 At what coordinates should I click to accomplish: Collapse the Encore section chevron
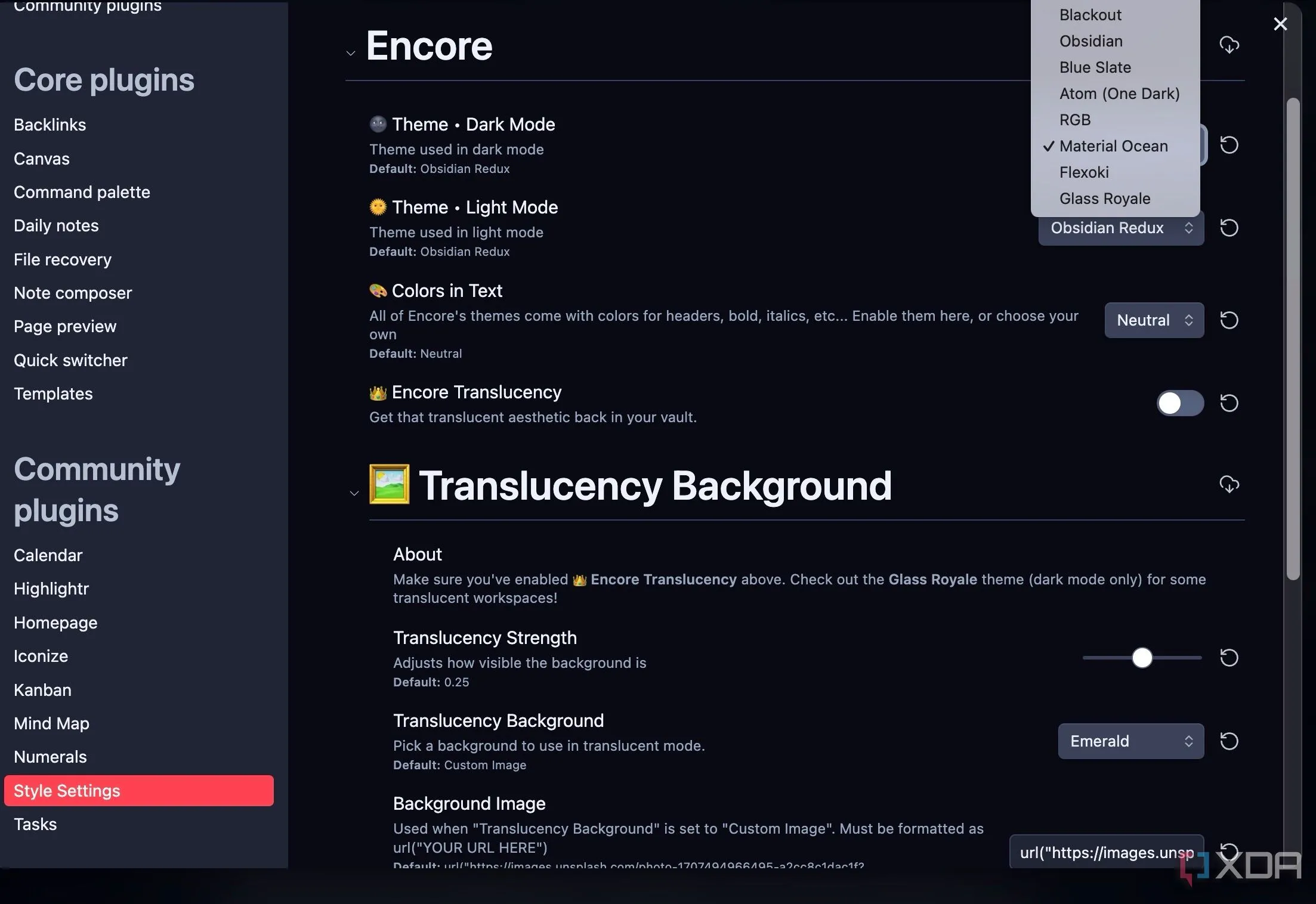[x=351, y=53]
